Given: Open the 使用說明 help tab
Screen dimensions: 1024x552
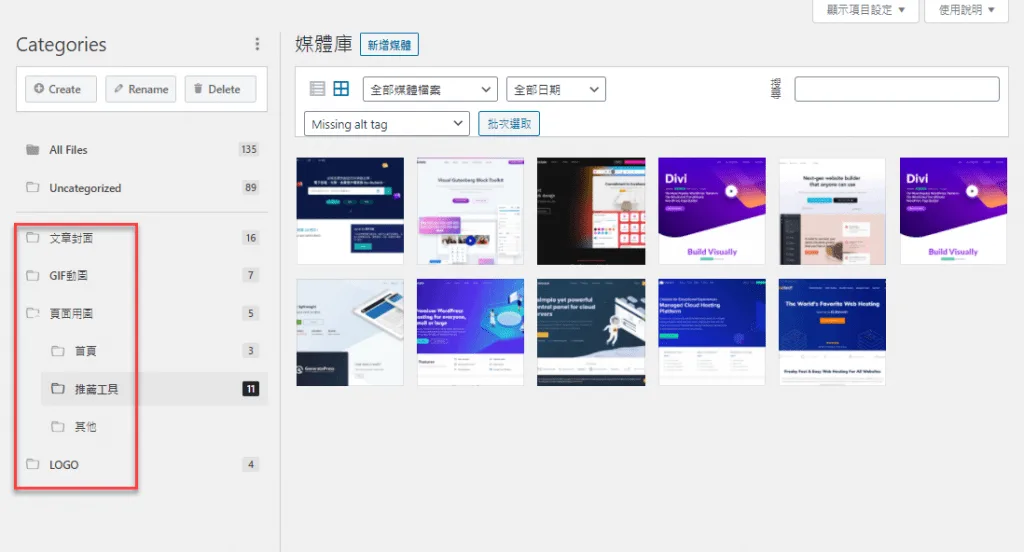Looking at the screenshot, I should [x=967, y=10].
